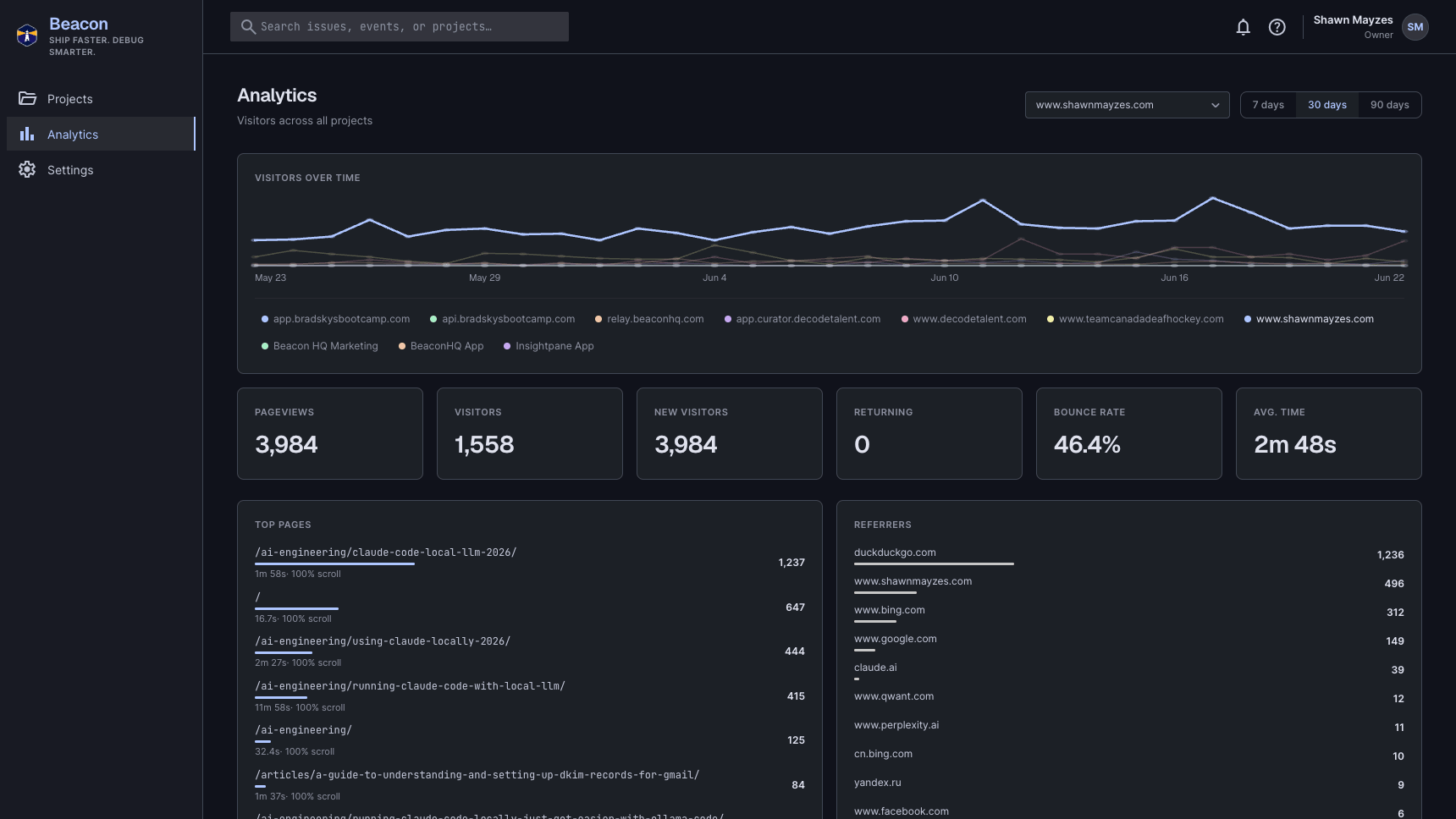The height and width of the screenshot is (819, 1456).
Task: Open the root "/" top page row
Action: tap(530, 607)
